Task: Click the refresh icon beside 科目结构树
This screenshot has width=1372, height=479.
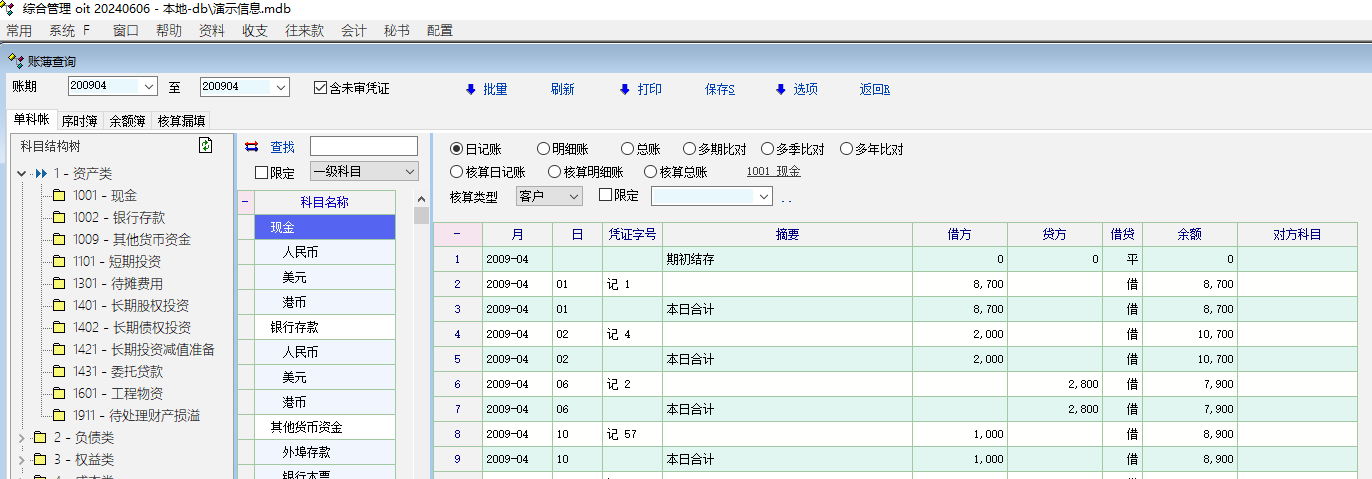Action: (x=206, y=146)
